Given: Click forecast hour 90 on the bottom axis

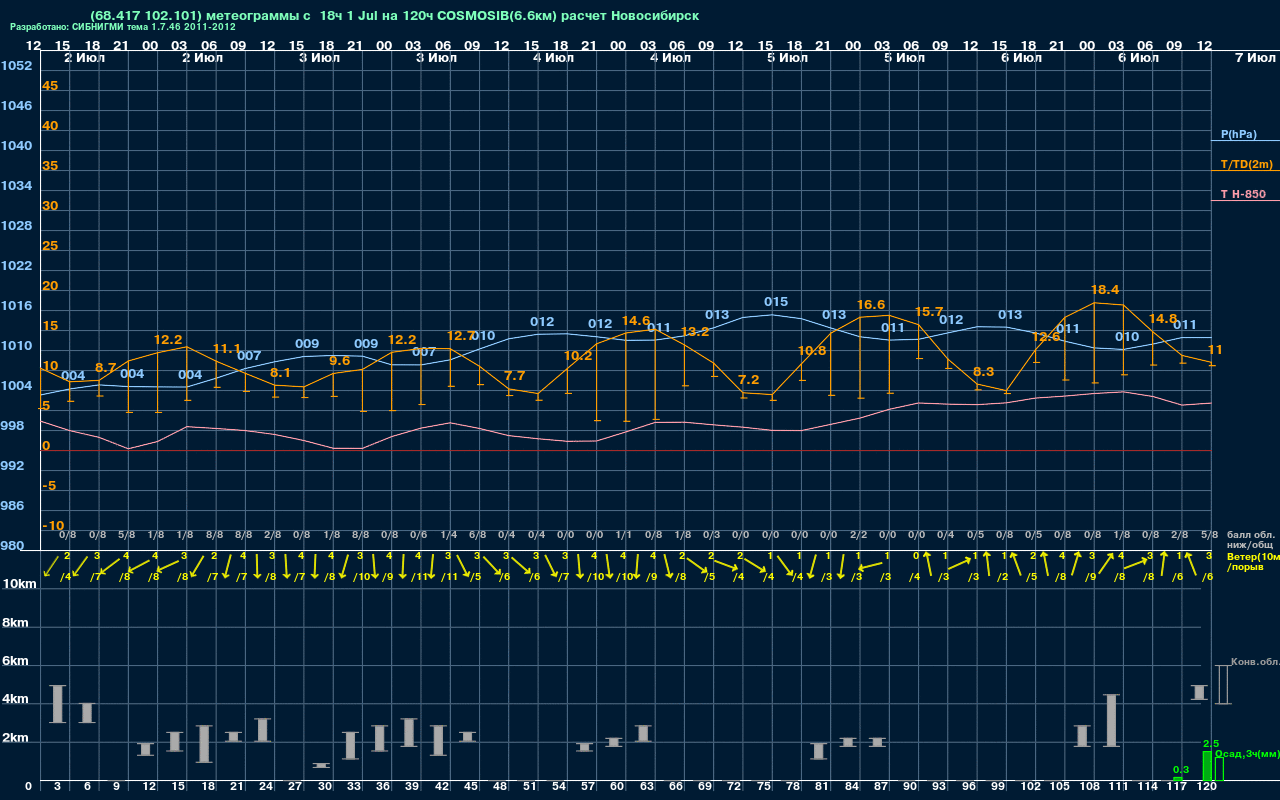Looking at the screenshot, I should tap(910, 788).
